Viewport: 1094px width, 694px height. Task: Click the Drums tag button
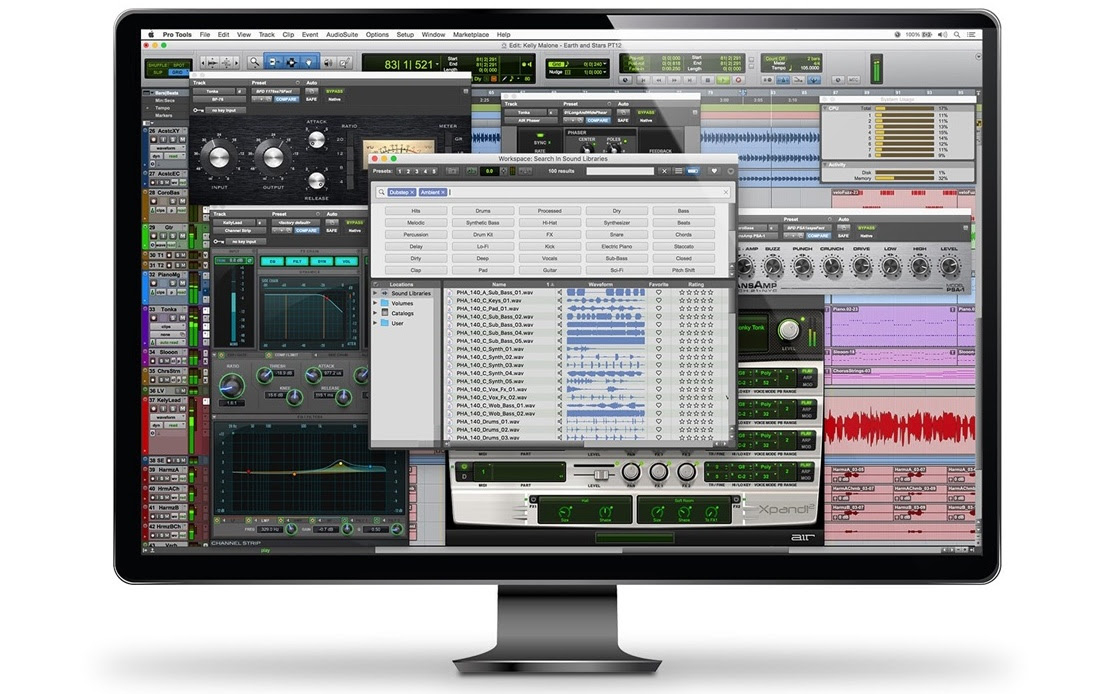[483, 211]
